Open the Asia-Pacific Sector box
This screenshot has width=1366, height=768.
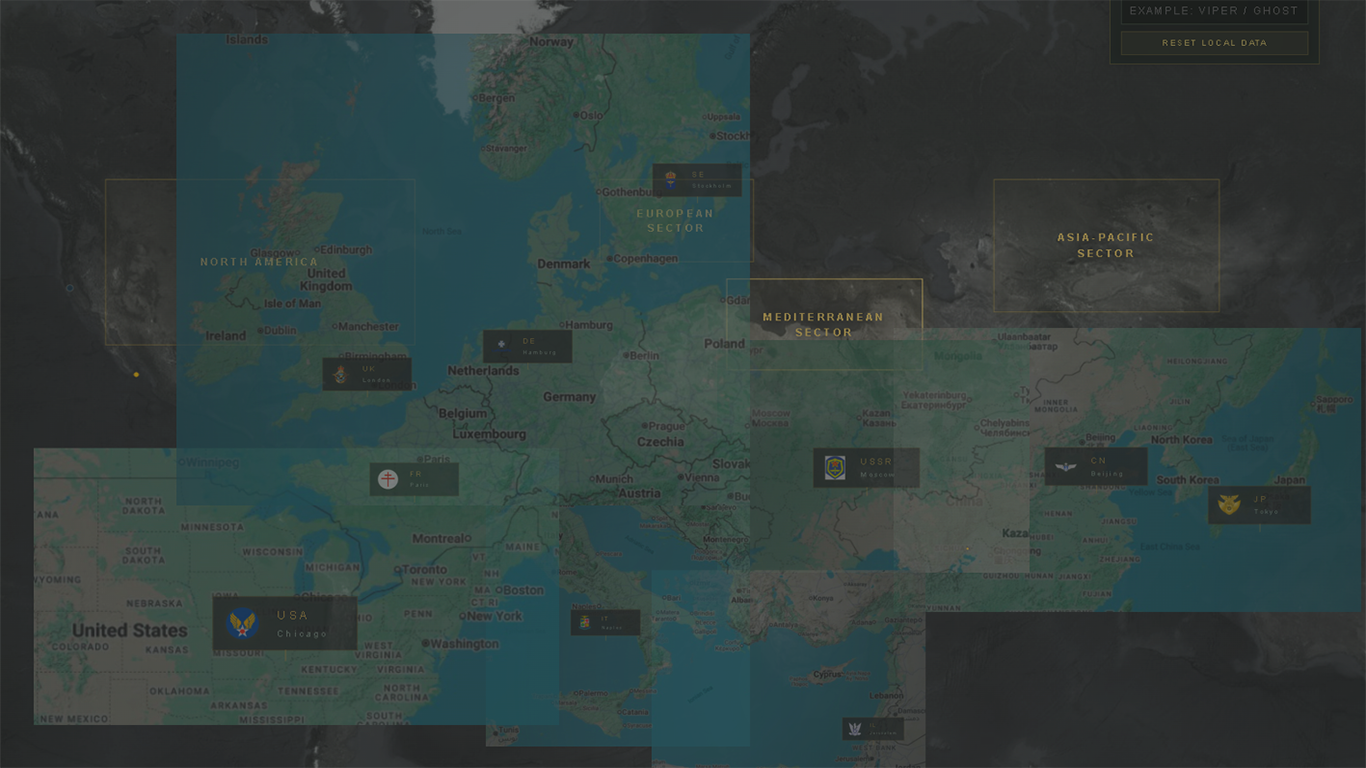1106,245
